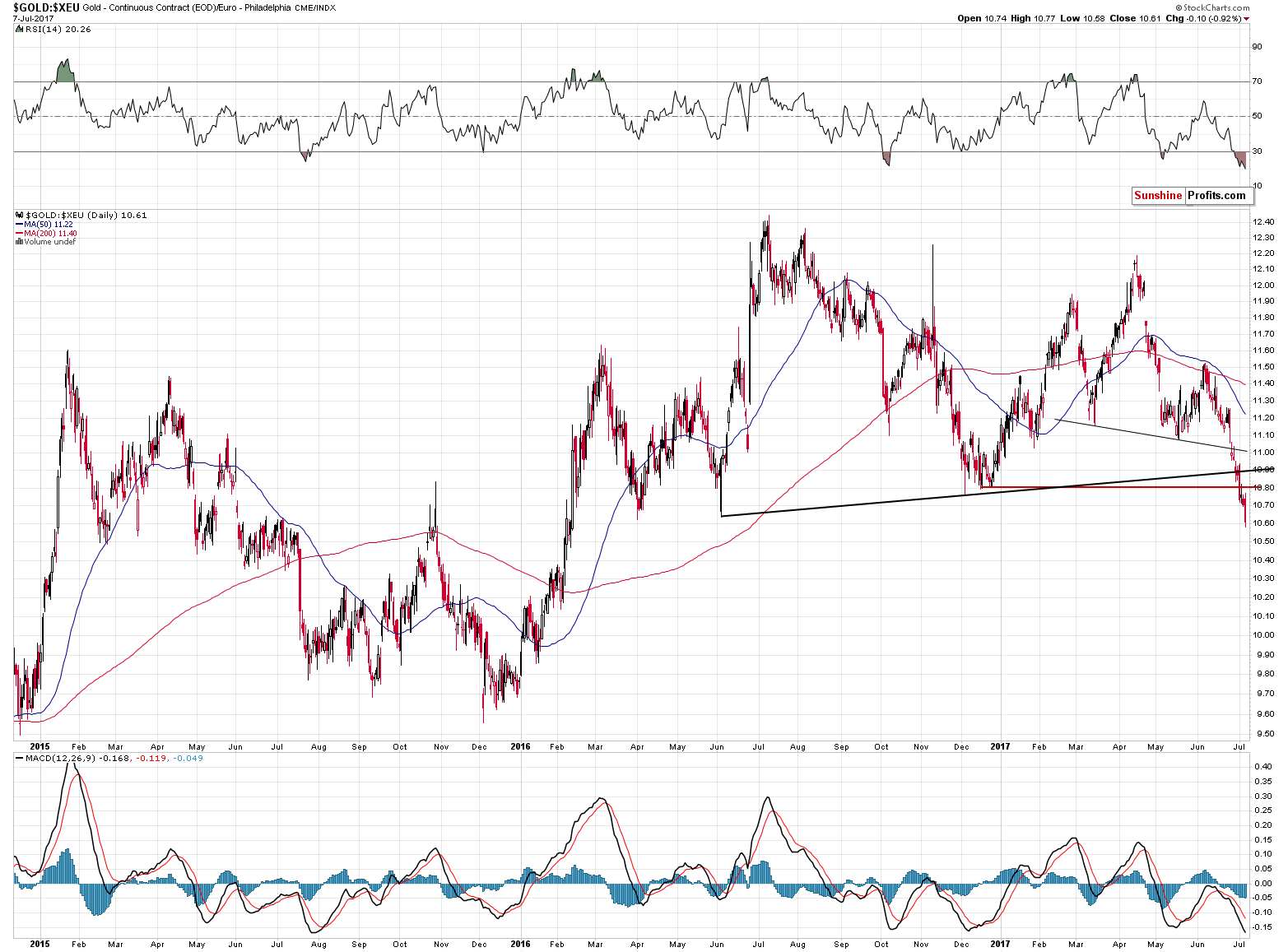Click the 'Gold - Continuous Contract (EOD)/Euro - Philadelphia' description

click(187, 7)
